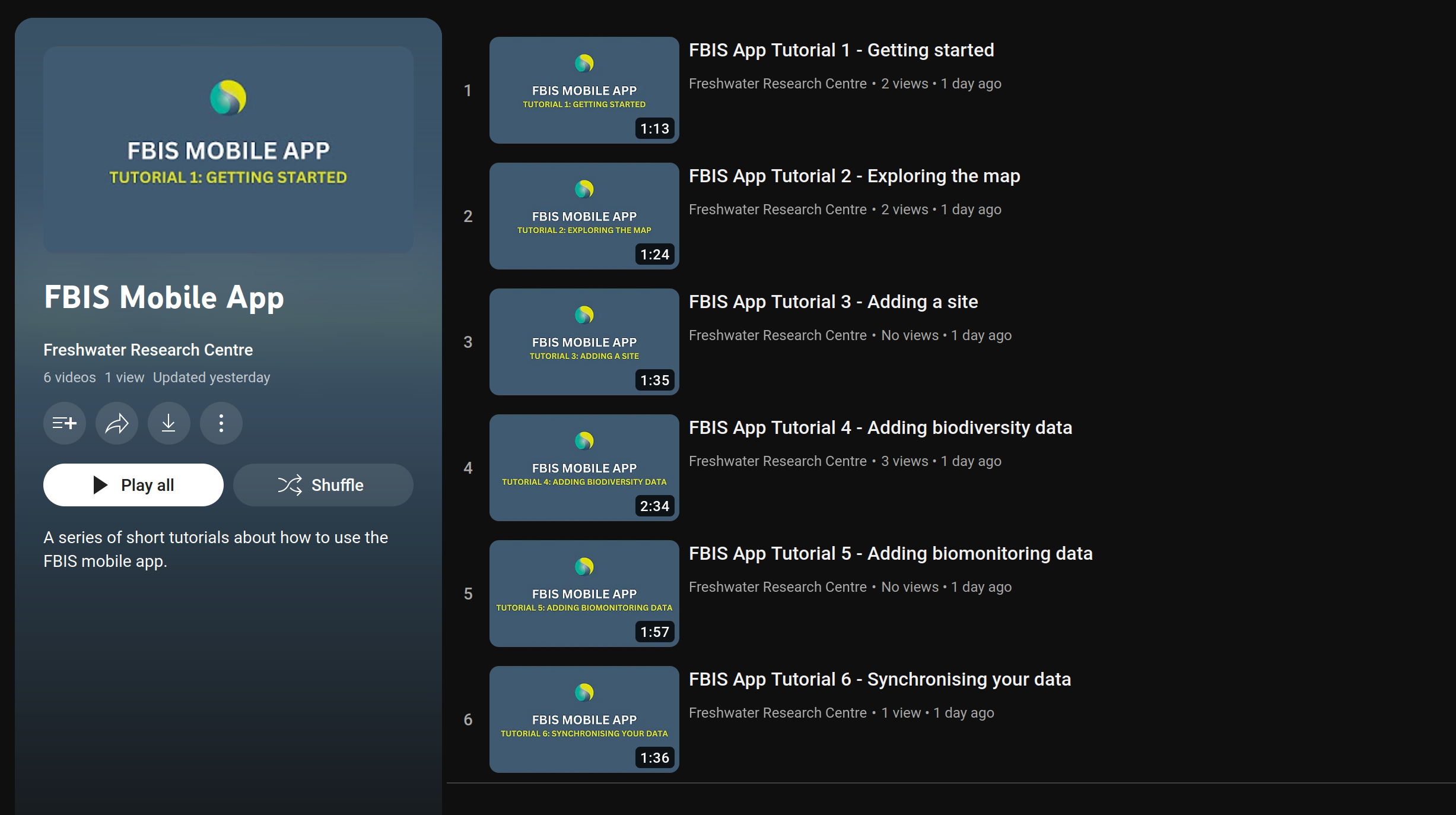Click the 'FBIS Mobile App' playlist title
1456x815 pixels.
coord(164,297)
